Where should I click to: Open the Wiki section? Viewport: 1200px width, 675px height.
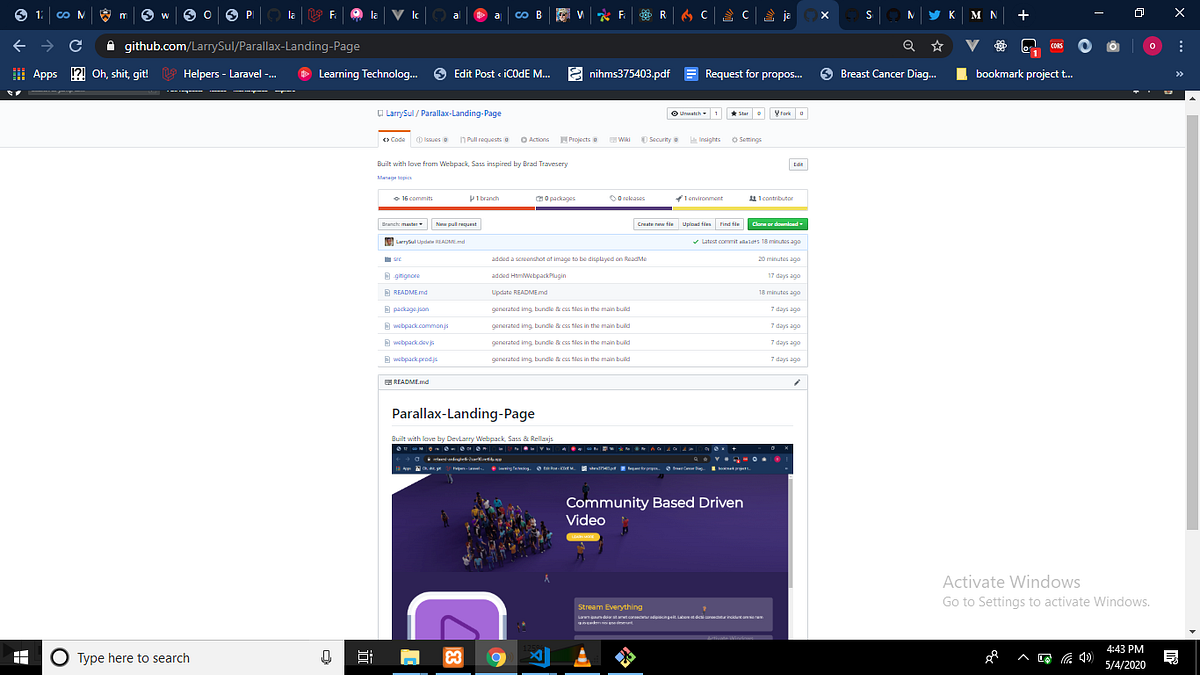[x=621, y=140]
